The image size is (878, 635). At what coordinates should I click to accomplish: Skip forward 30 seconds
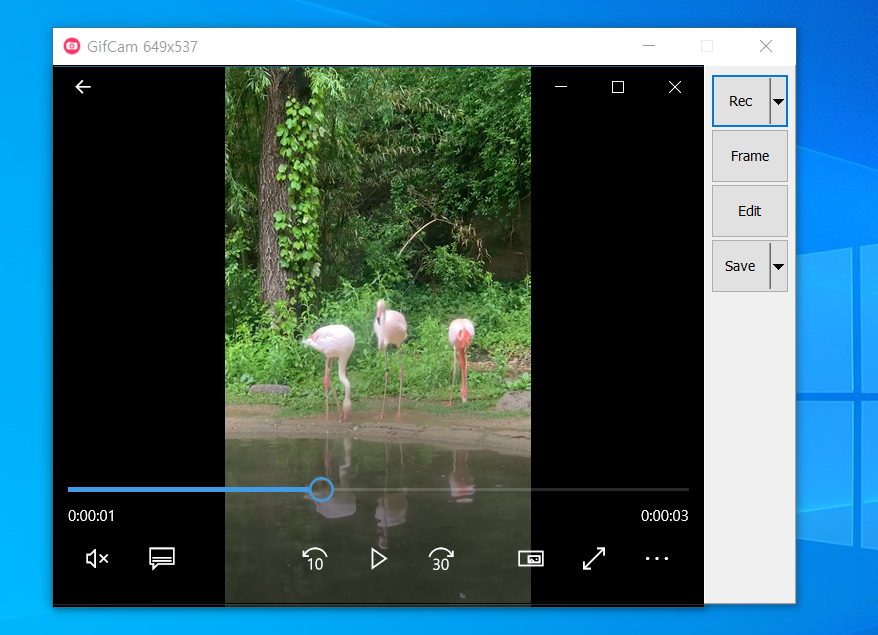pyautogui.click(x=441, y=559)
